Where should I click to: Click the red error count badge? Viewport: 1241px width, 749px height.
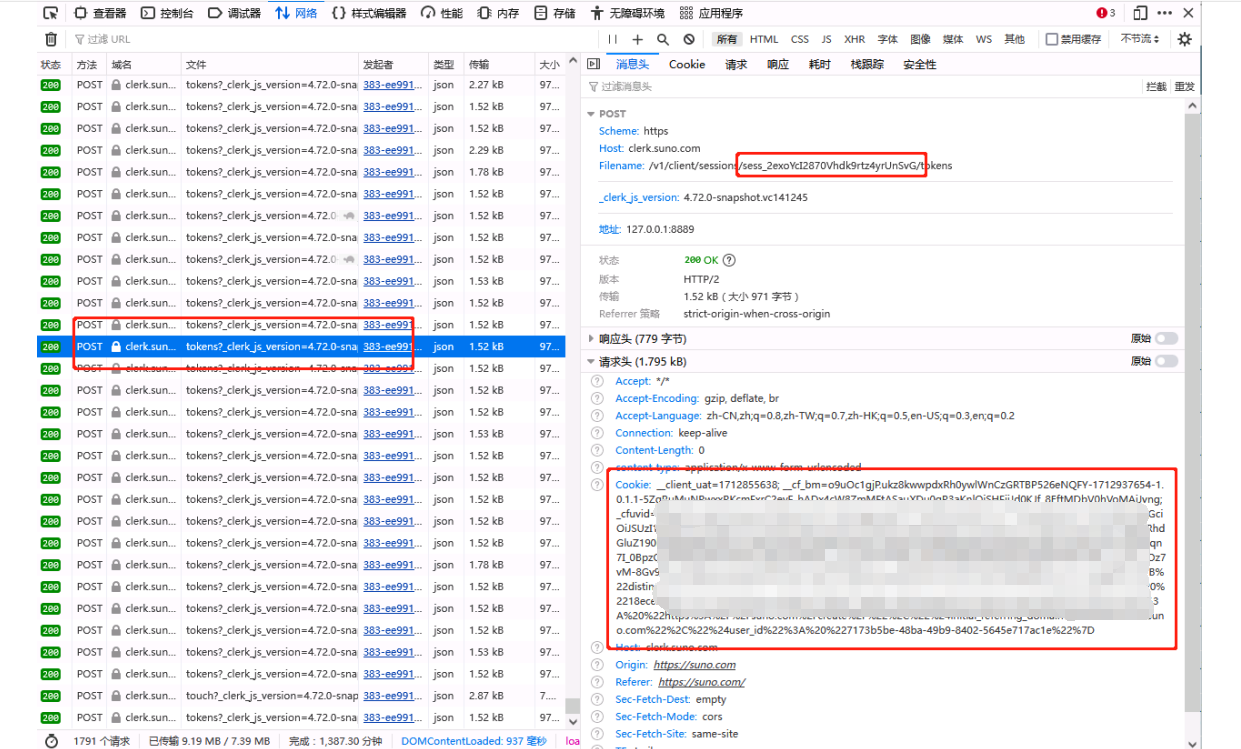tap(1106, 13)
